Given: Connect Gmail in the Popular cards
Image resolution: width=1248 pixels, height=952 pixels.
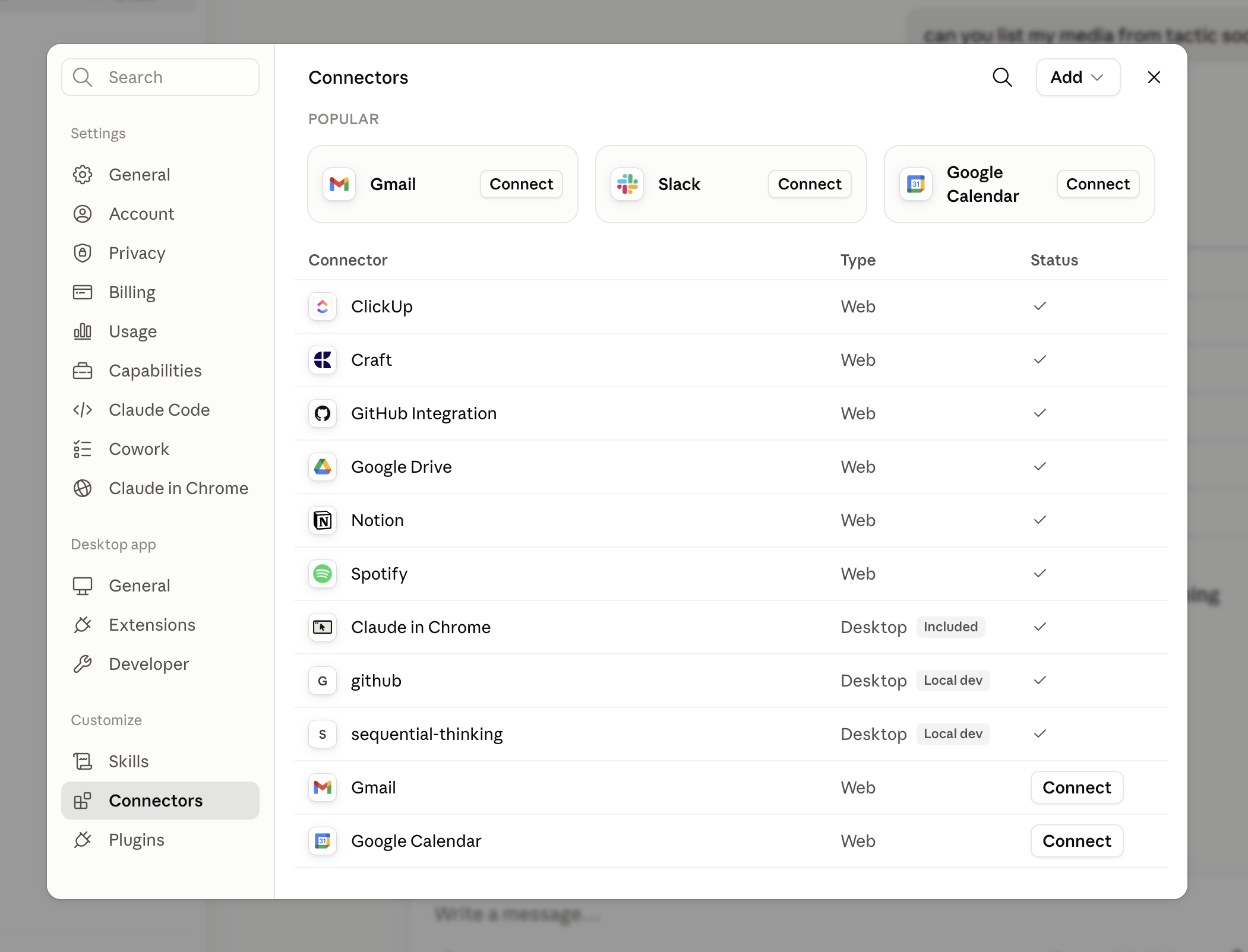Looking at the screenshot, I should 521,184.
